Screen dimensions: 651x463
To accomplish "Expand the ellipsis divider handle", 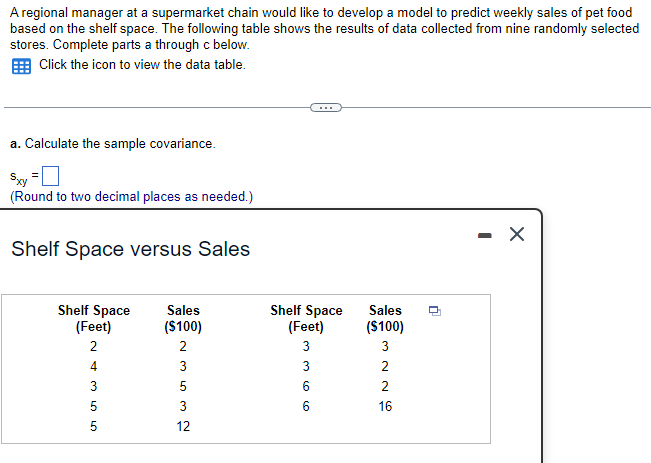I will 325,105.
